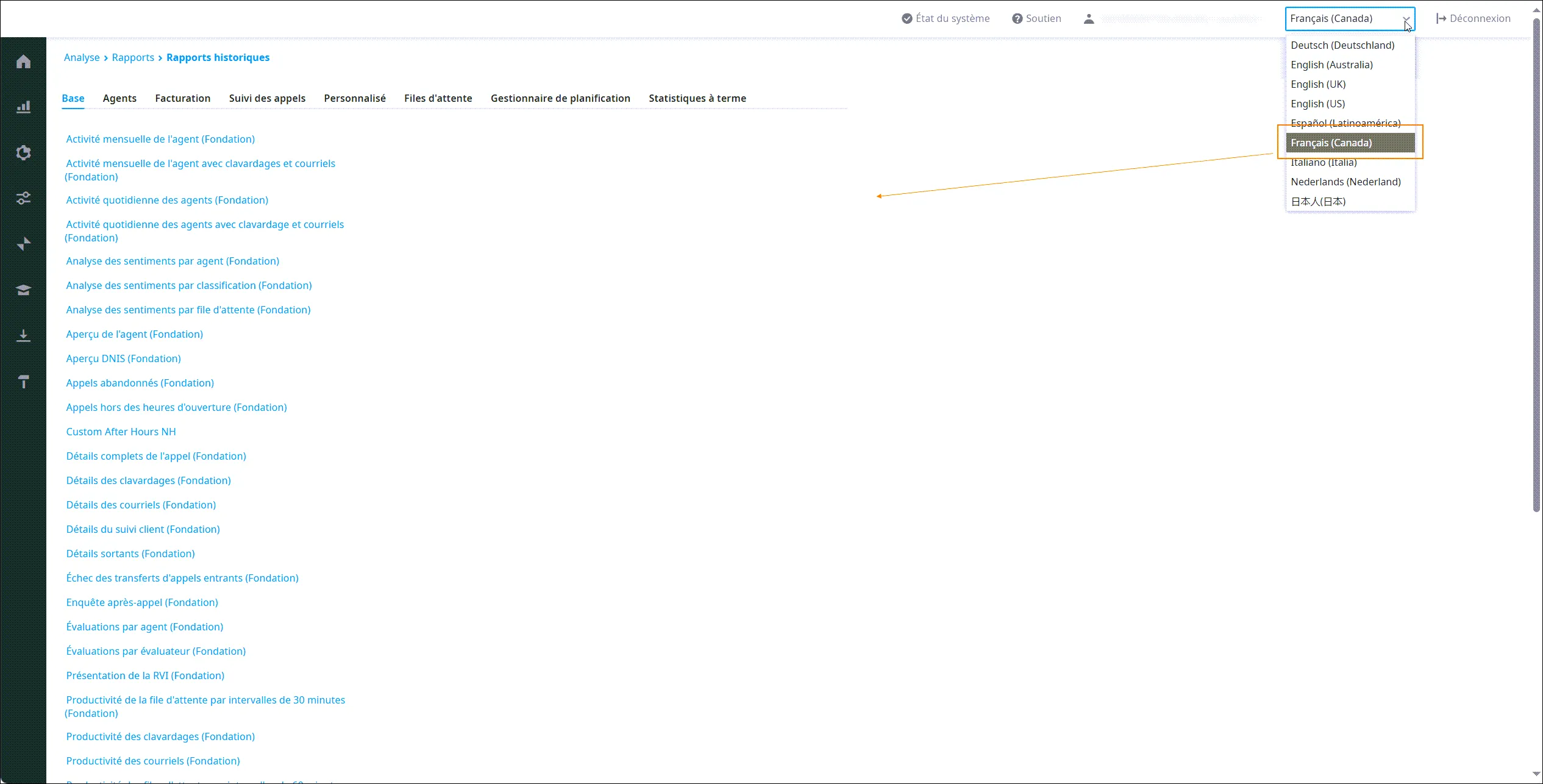Open the gear settings sidebar icon
The height and width of the screenshot is (784, 1543).
[x=23, y=153]
